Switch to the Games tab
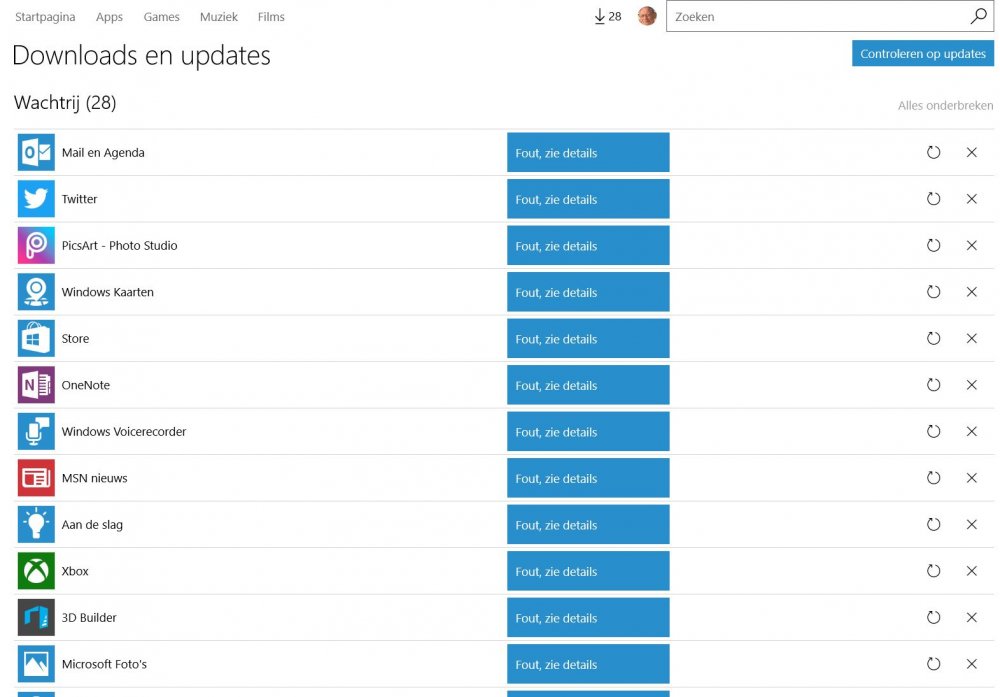Viewport: 1000px width, 697px height. [161, 17]
